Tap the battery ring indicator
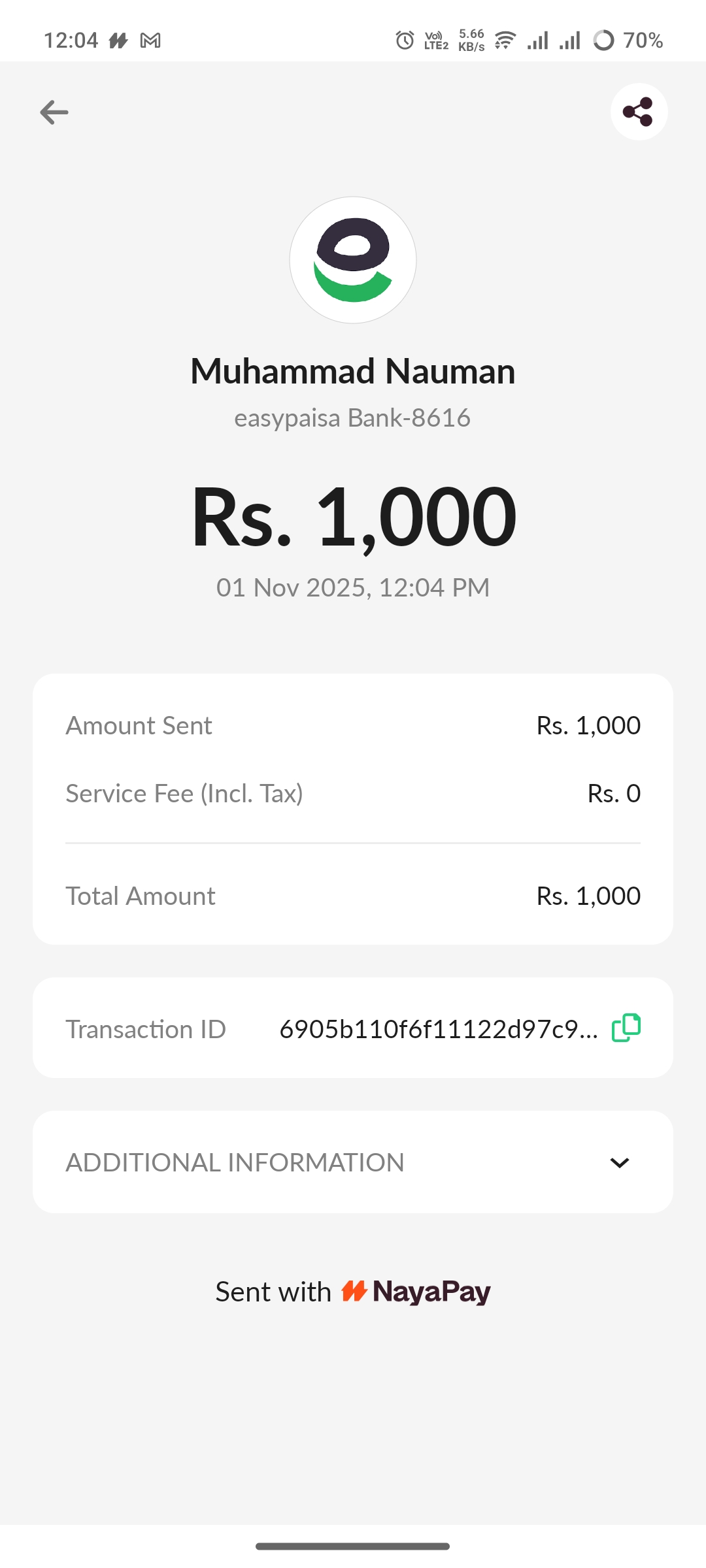 pos(603,41)
